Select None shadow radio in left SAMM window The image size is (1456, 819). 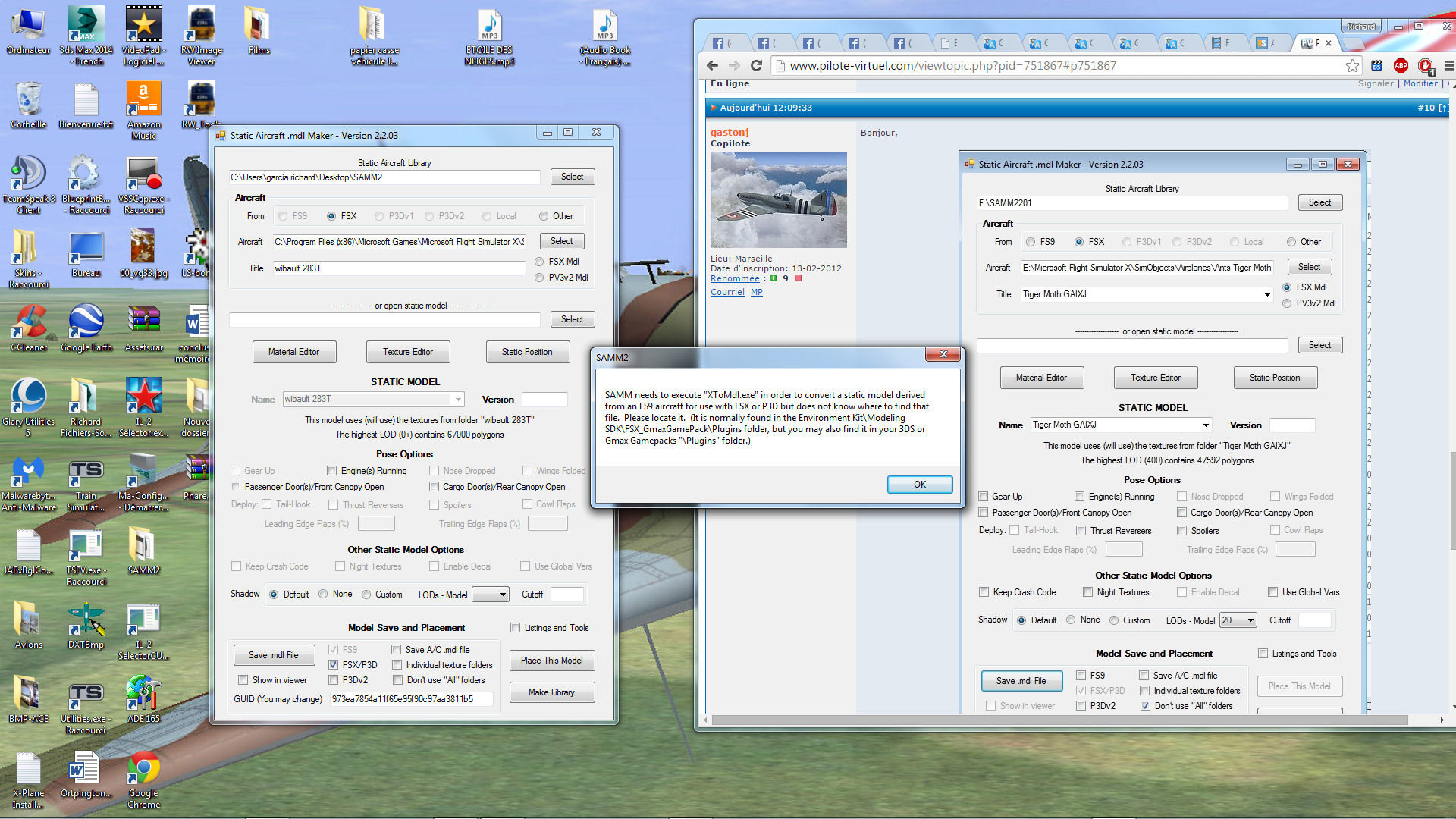tap(323, 595)
